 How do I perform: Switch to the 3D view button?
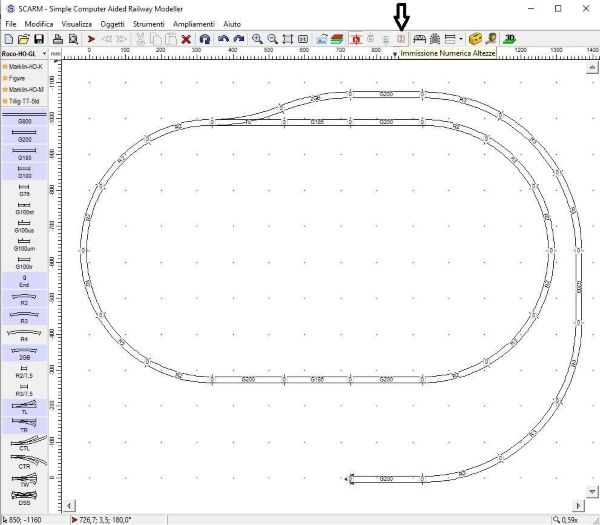[x=510, y=38]
